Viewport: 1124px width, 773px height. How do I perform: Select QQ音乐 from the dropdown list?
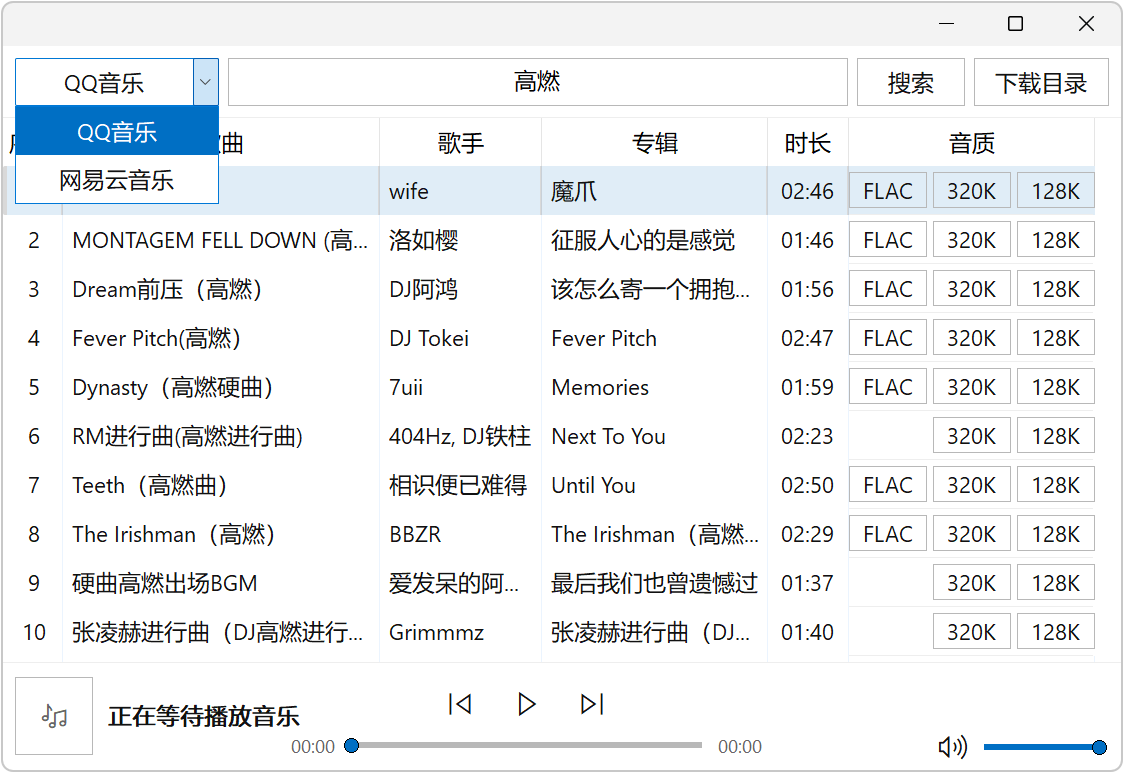click(117, 131)
